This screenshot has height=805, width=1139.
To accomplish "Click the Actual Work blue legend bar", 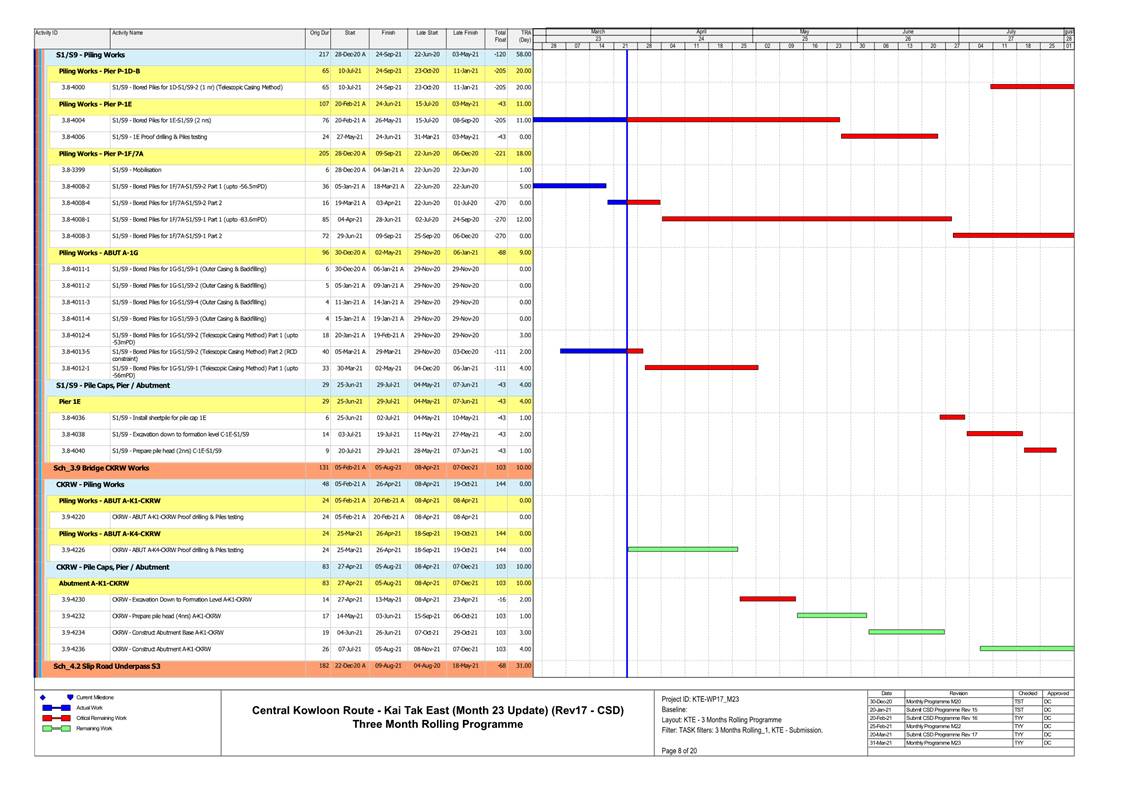I will coord(55,707).
